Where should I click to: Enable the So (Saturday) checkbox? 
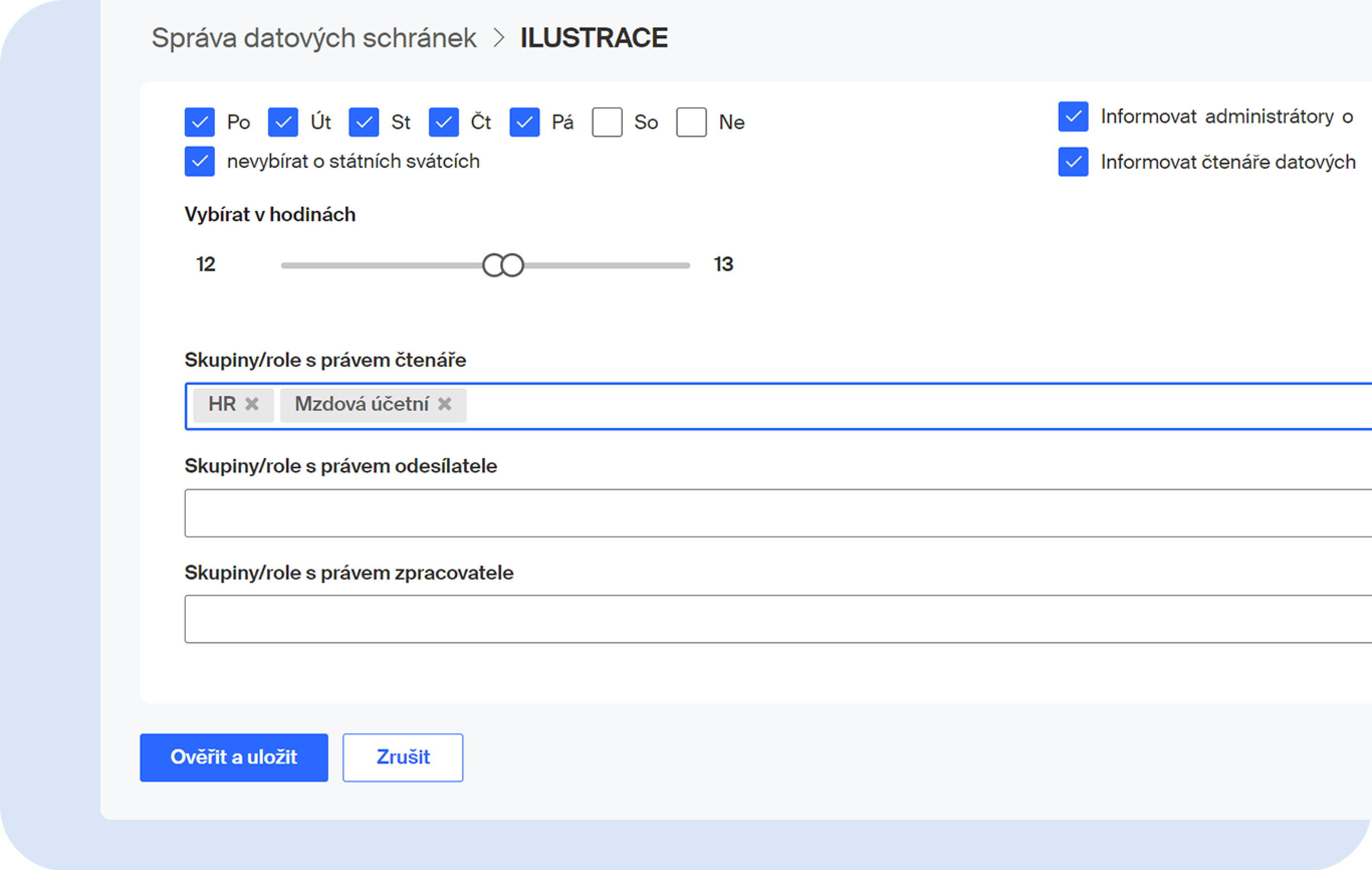pyautogui.click(x=607, y=122)
